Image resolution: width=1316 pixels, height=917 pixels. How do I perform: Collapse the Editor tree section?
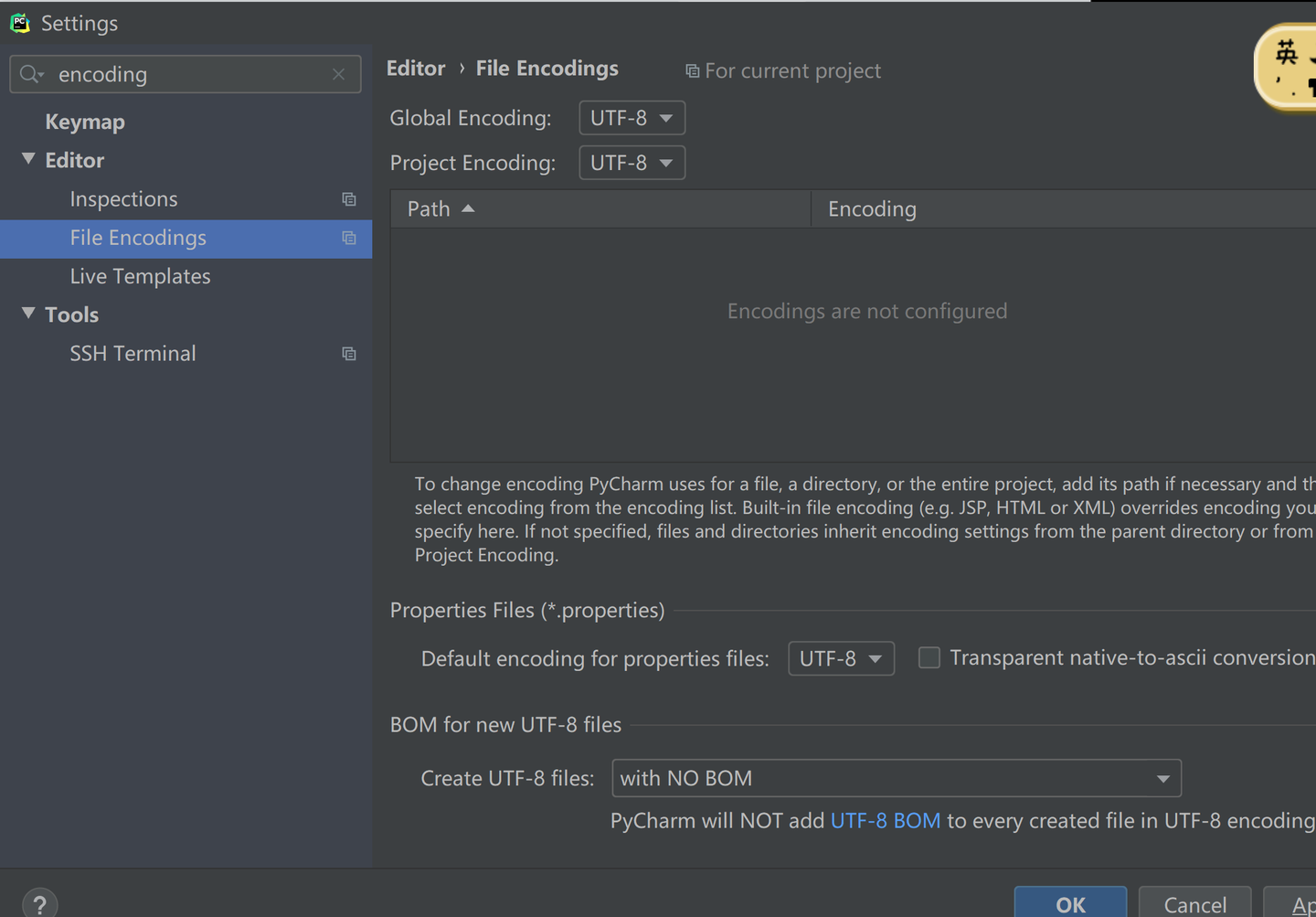click(x=28, y=159)
